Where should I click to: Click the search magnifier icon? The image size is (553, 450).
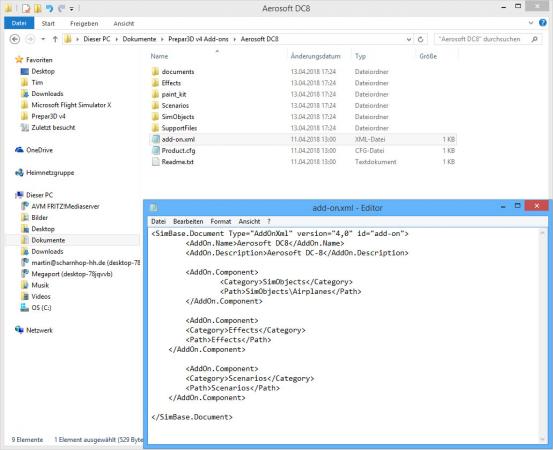point(535,39)
